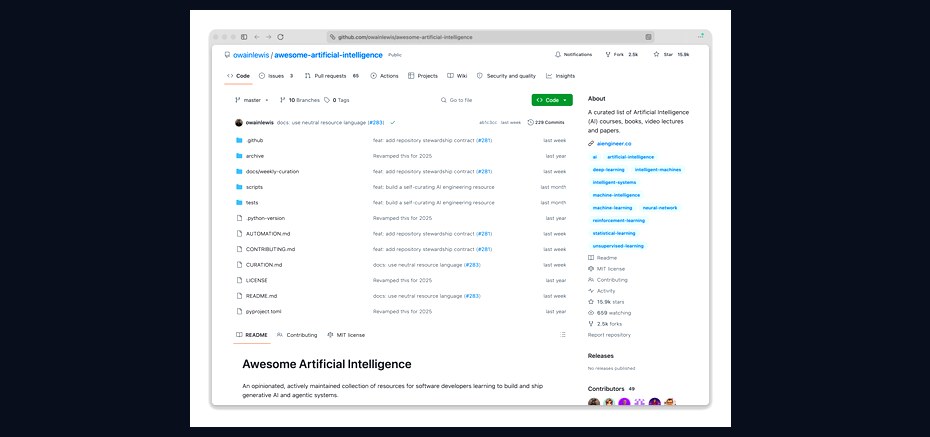Open the docs/weekly-curation folder name
This screenshot has height=437, width=930.
point(272,171)
